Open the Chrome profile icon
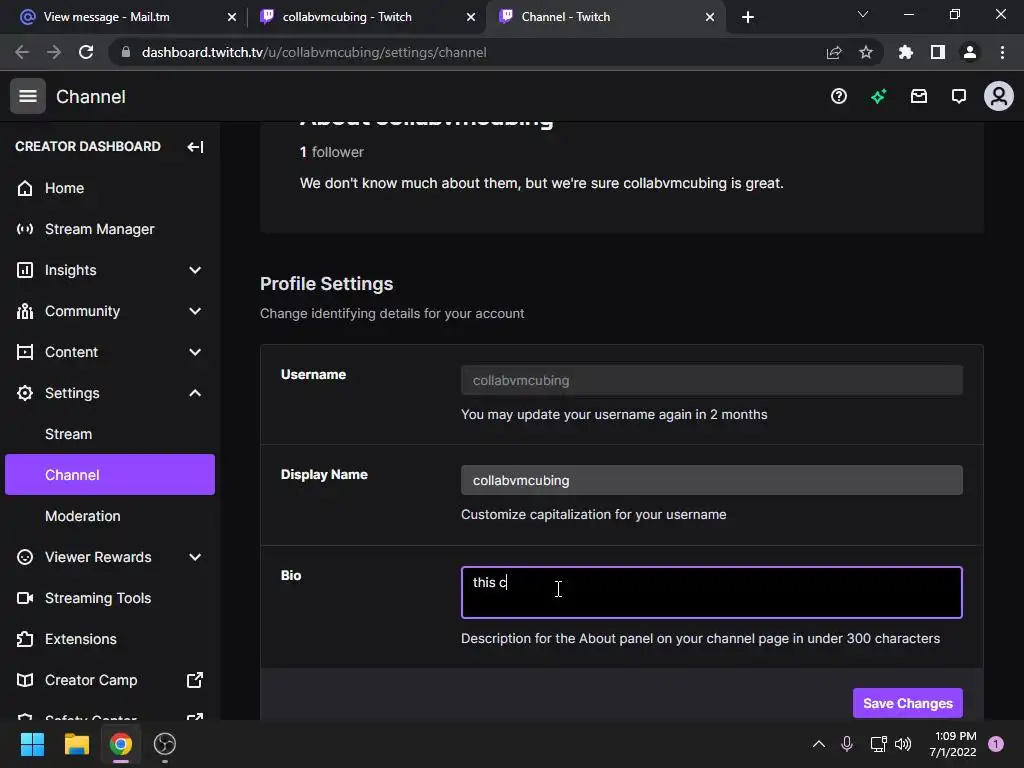Viewport: 1024px width, 768px height. click(970, 52)
